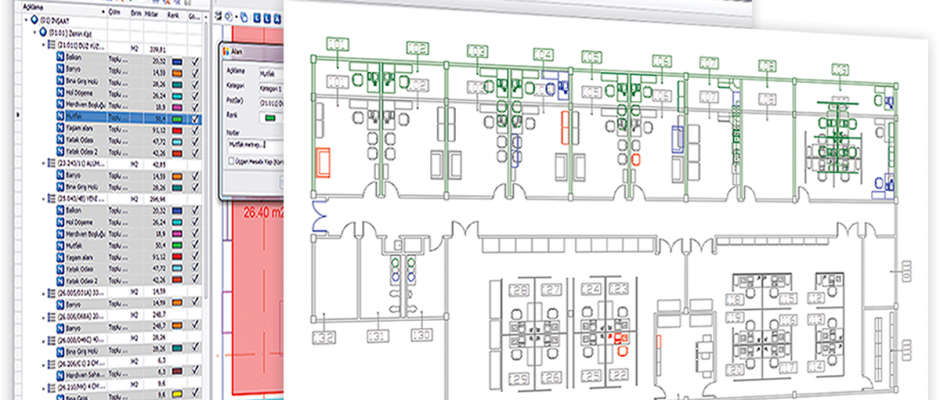Click the Alan dialog title icon

point(226,50)
